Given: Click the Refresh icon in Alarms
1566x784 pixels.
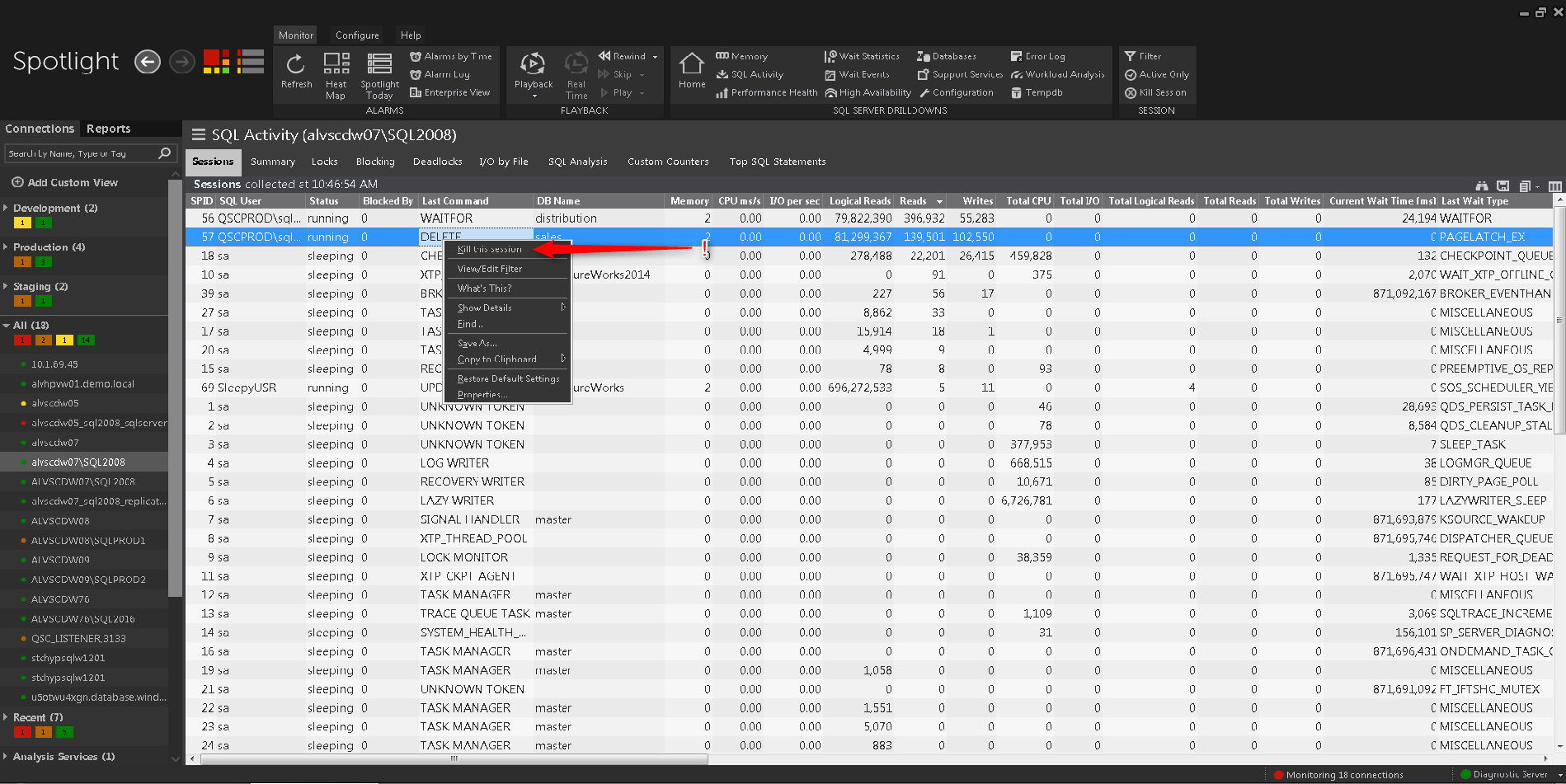Looking at the screenshot, I should tap(296, 71).
